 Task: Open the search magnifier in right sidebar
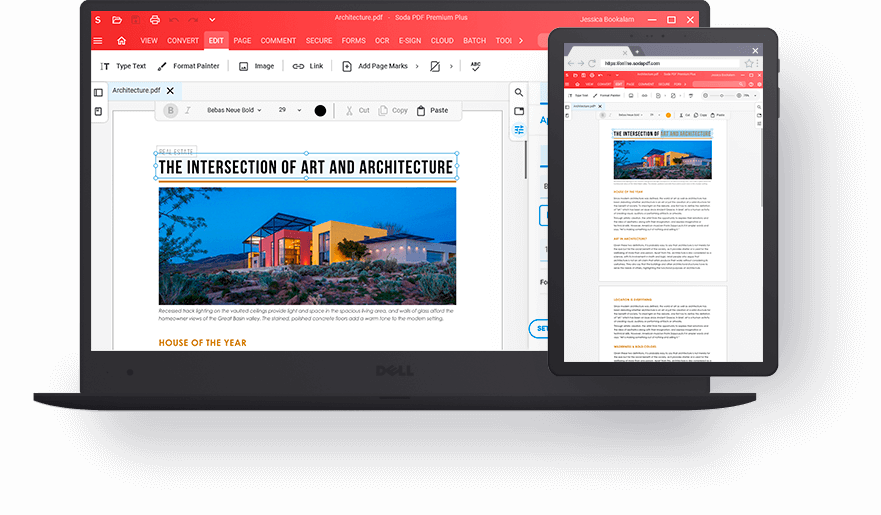coord(519,92)
